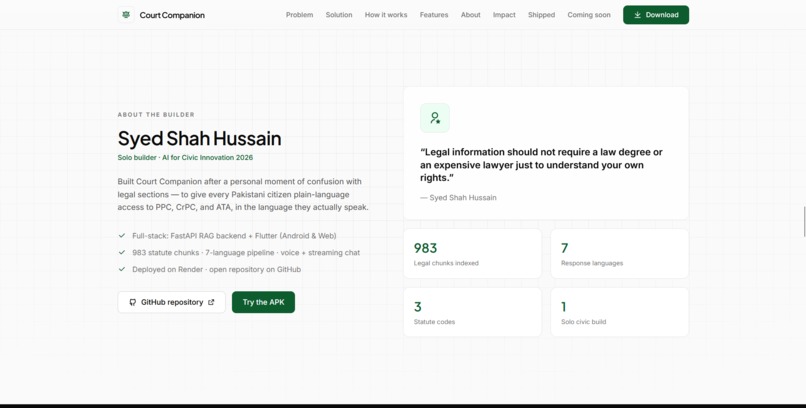
Task: Click the quote attribution — Syed Shah Hussain
Action: click(x=459, y=197)
